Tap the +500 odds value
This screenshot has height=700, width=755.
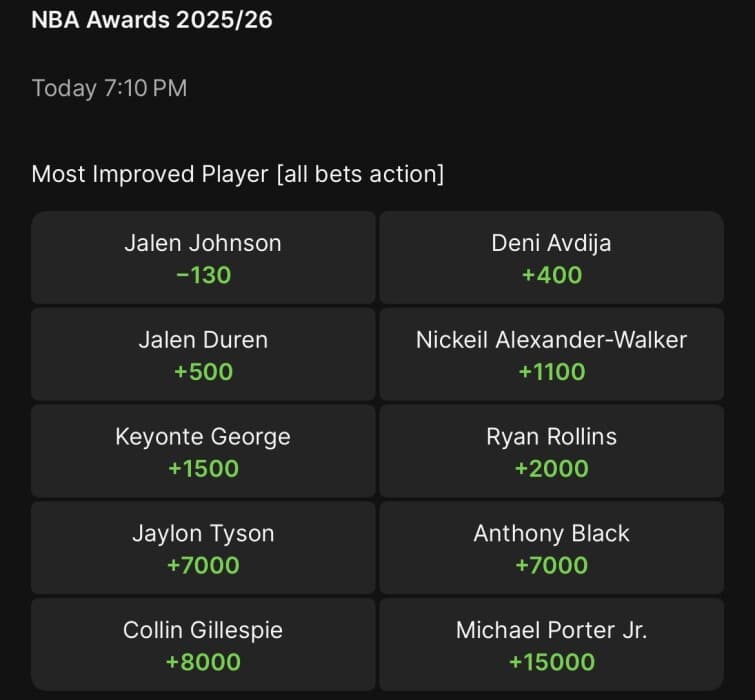pyautogui.click(x=203, y=371)
